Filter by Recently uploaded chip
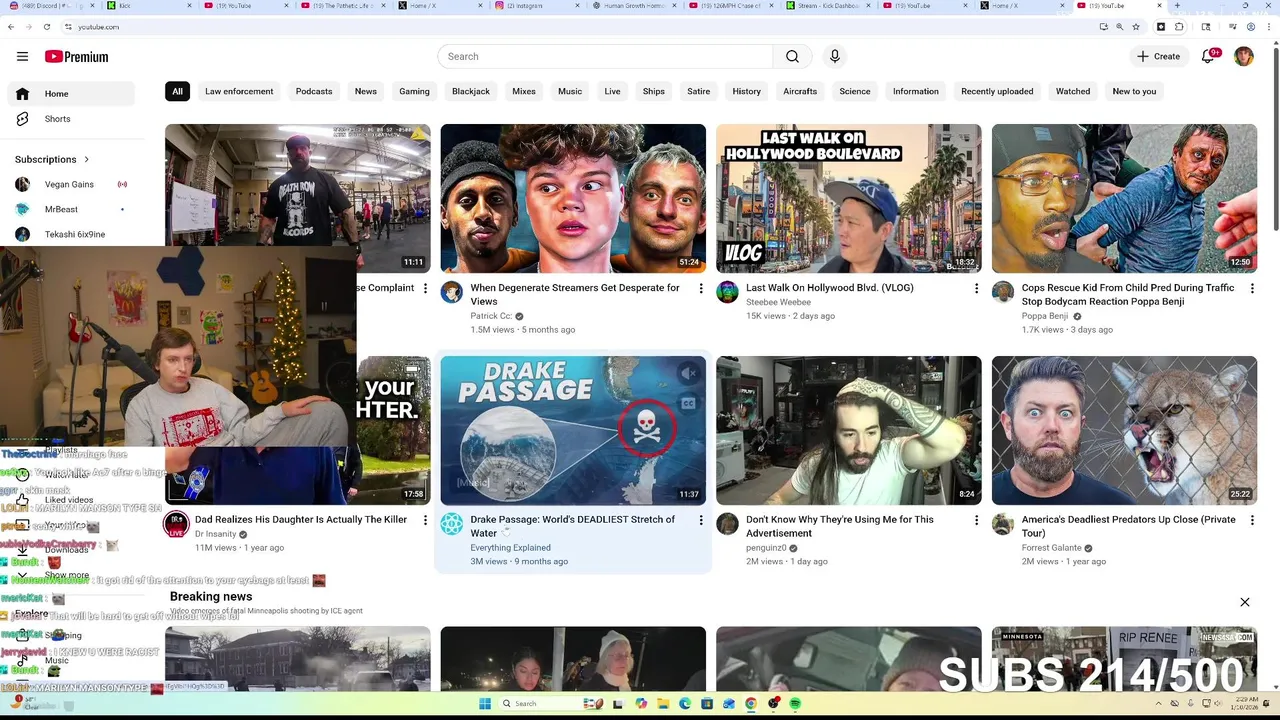Viewport: 1280px width, 720px height. [x=997, y=91]
